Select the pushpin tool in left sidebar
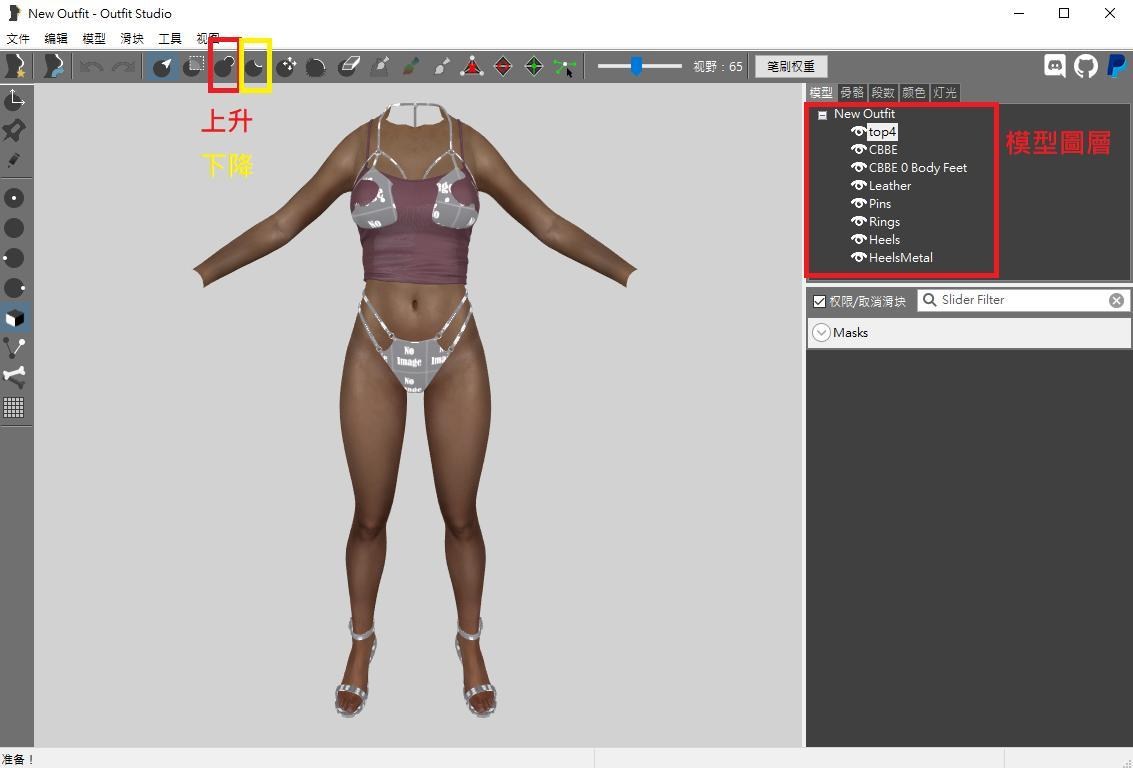 coord(14,130)
